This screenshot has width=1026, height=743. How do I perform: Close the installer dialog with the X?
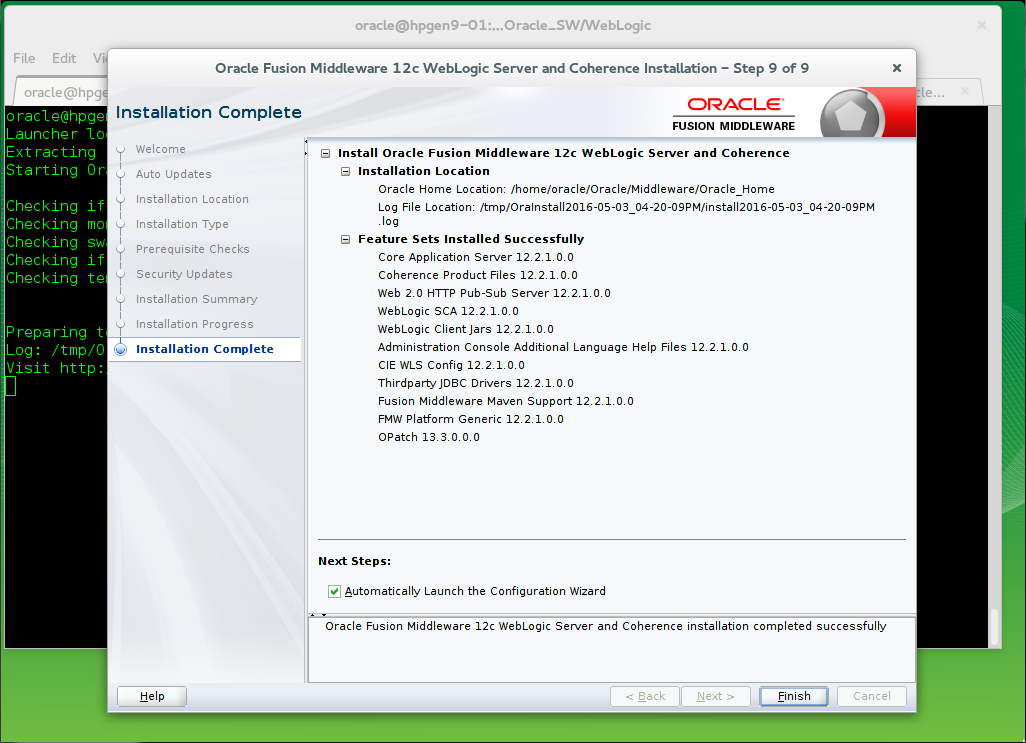click(897, 68)
